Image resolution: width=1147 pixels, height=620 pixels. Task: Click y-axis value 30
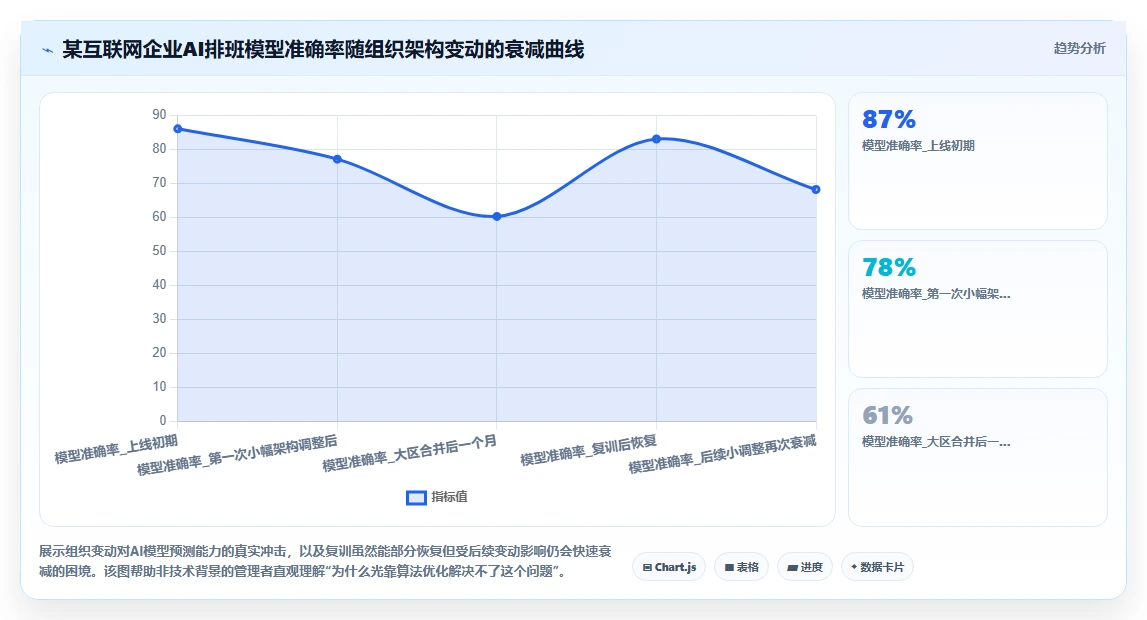click(x=159, y=319)
